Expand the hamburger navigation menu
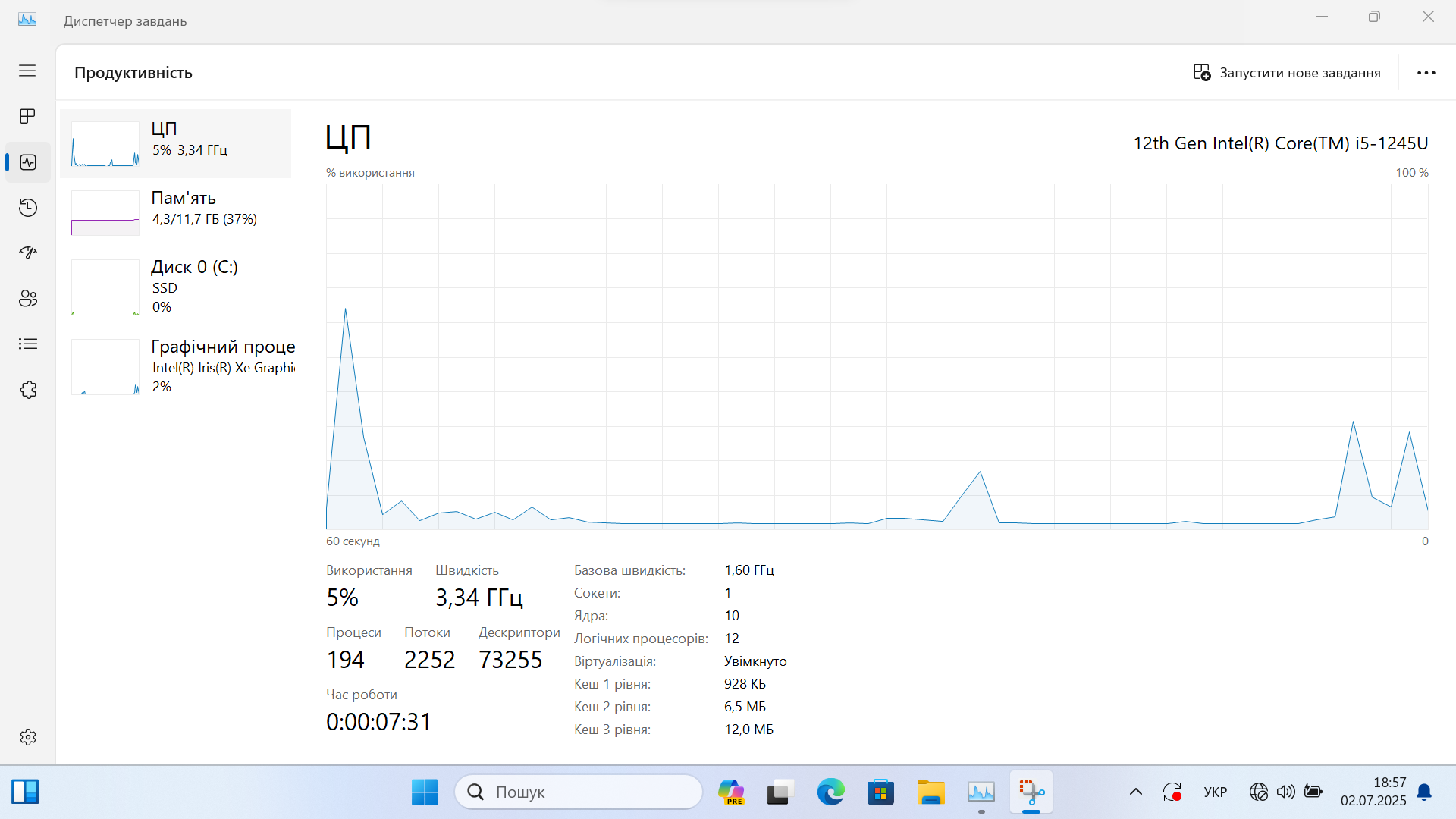Screen dimensions: 1456x819 (27, 71)
